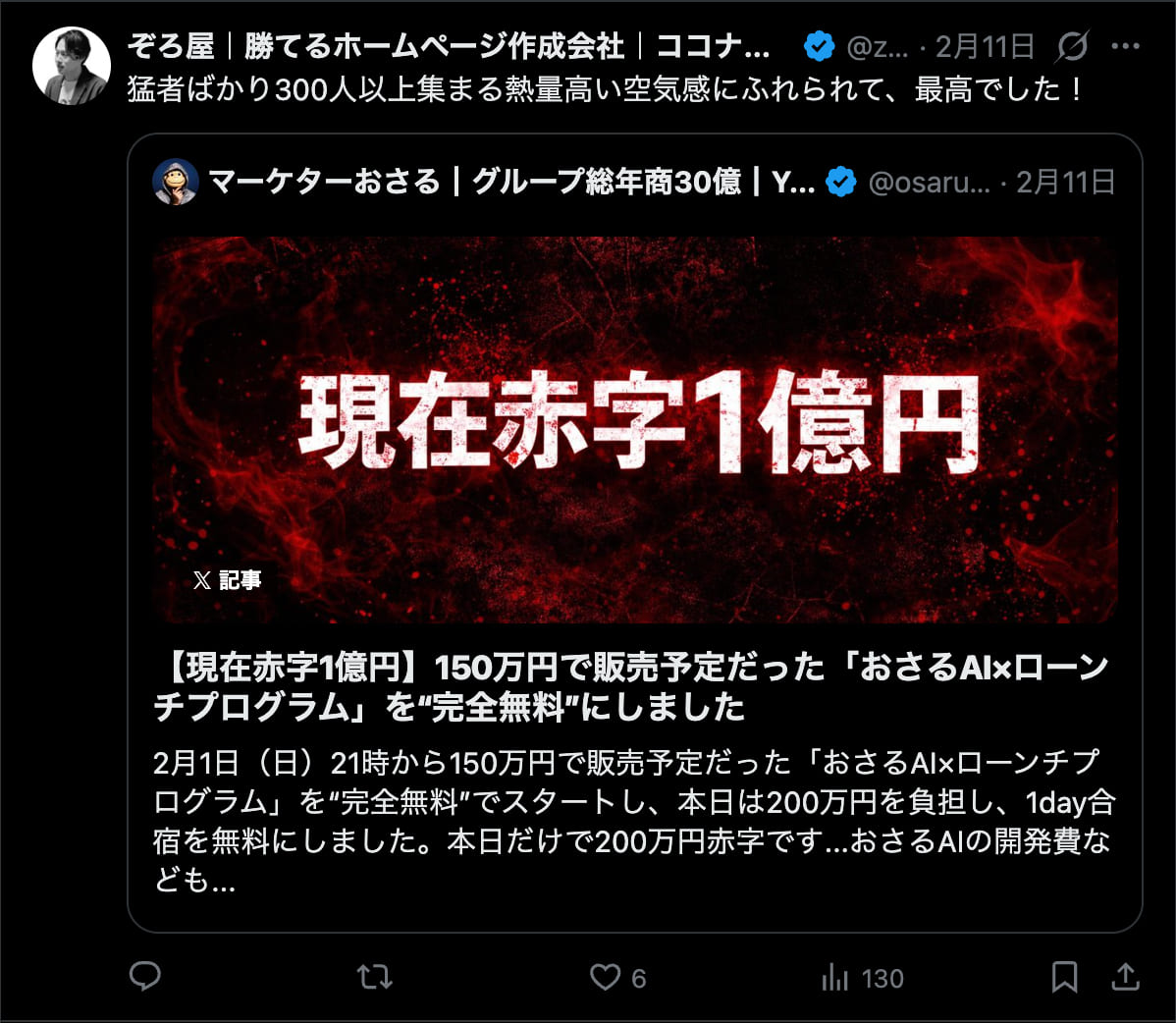
Task: Share post via upload arrow icon
Action: click(1126, 976)
